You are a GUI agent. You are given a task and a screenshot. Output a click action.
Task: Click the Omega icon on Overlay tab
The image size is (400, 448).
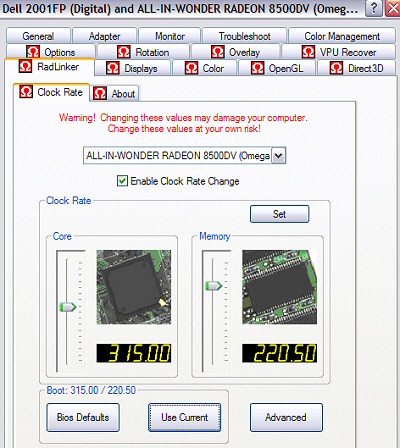coord(218,52)
